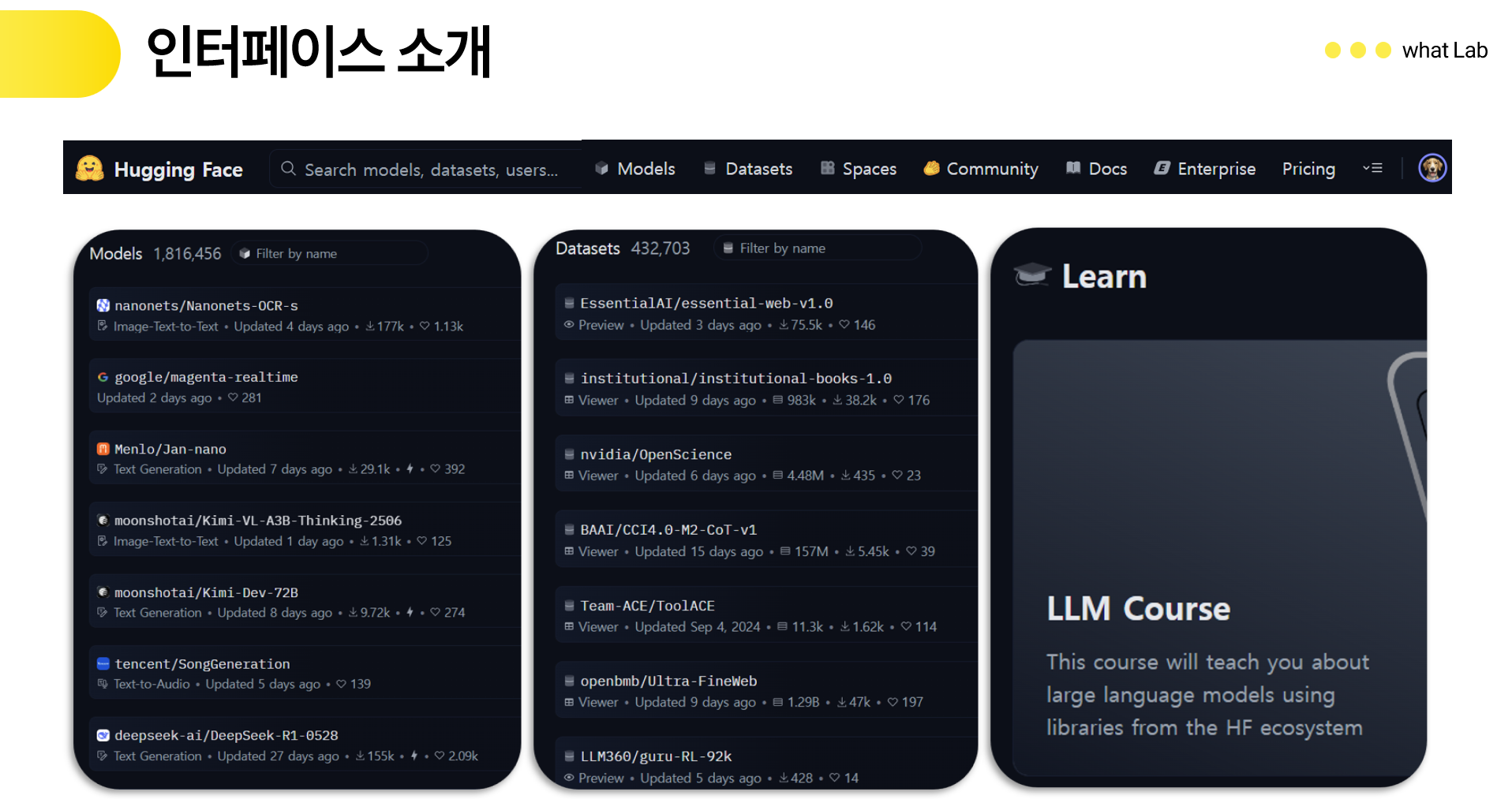Click the search magnifier icon
Screen dimensions: 1512x799
(x=288, y=169)
